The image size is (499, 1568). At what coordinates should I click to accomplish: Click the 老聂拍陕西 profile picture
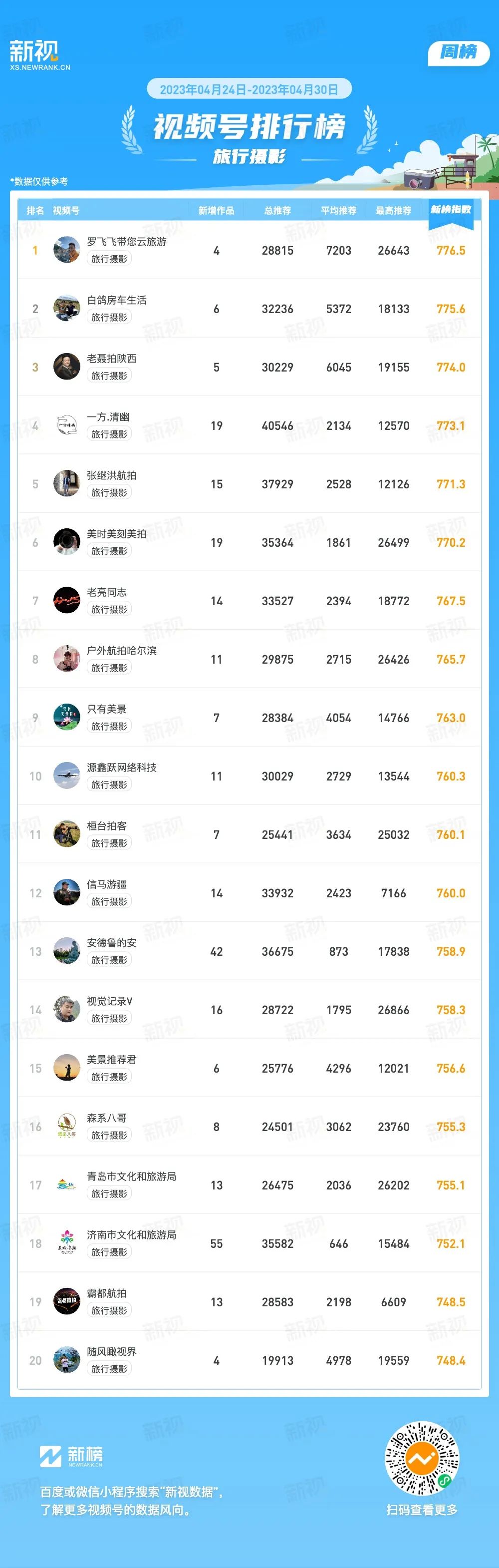pyautogui.click(x=67, y=367)
